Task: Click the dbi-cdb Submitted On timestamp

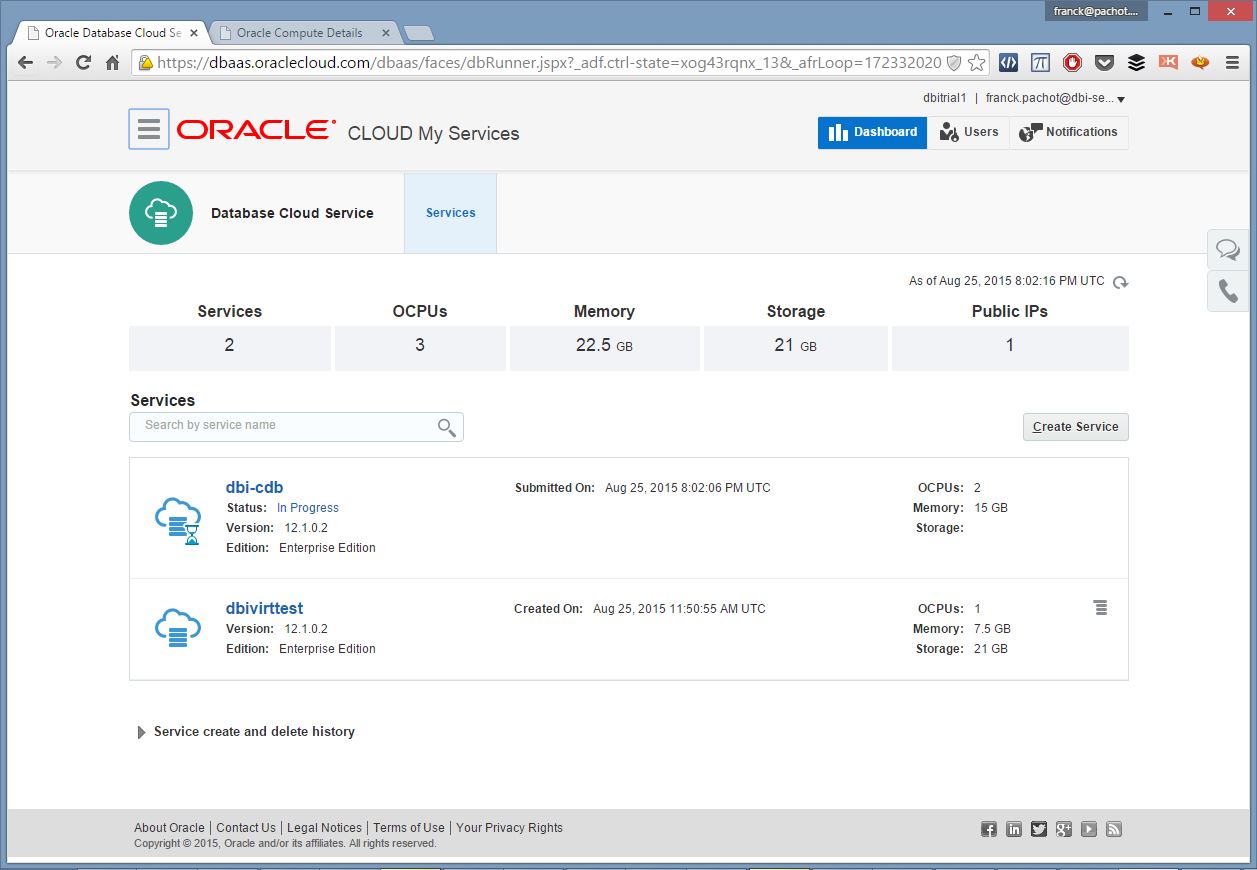Action: click(688, 488)
